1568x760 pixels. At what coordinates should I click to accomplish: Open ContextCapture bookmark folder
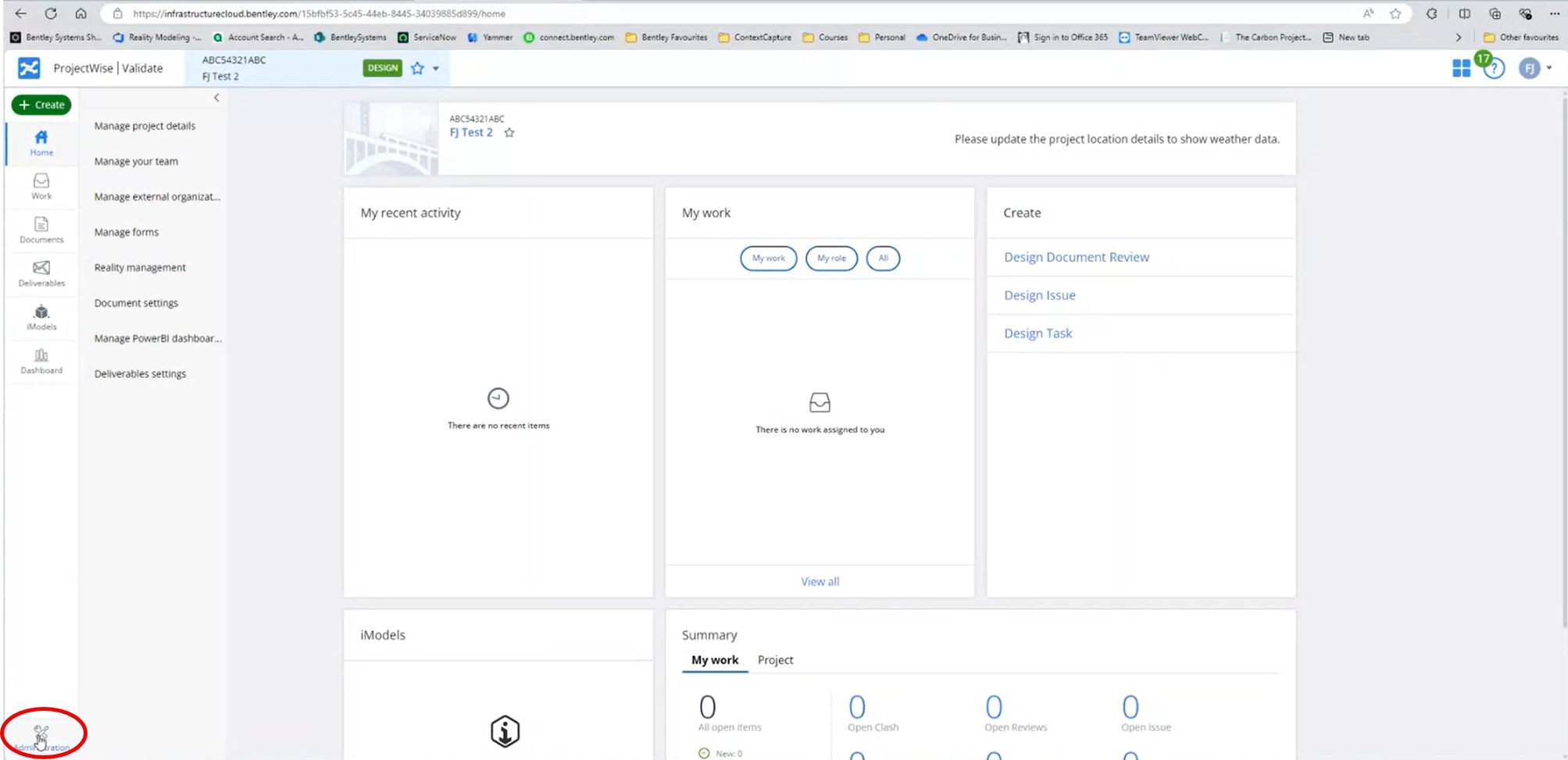pos(755,37)
